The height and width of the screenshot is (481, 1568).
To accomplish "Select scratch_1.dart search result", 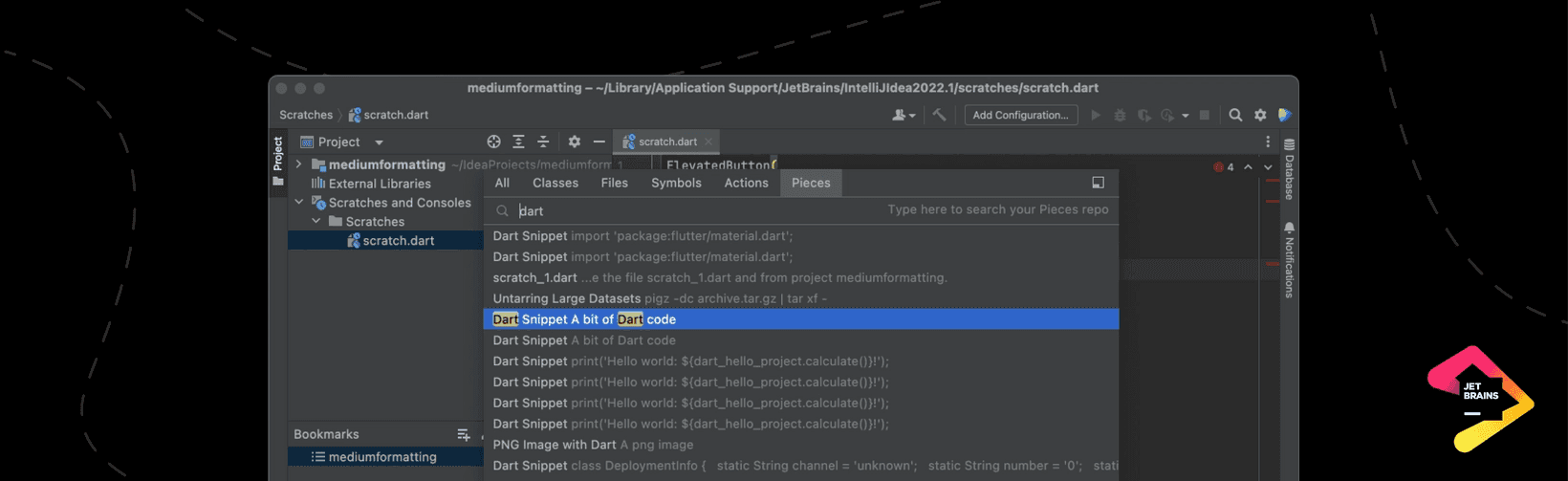I will click(x=801, y=277).
